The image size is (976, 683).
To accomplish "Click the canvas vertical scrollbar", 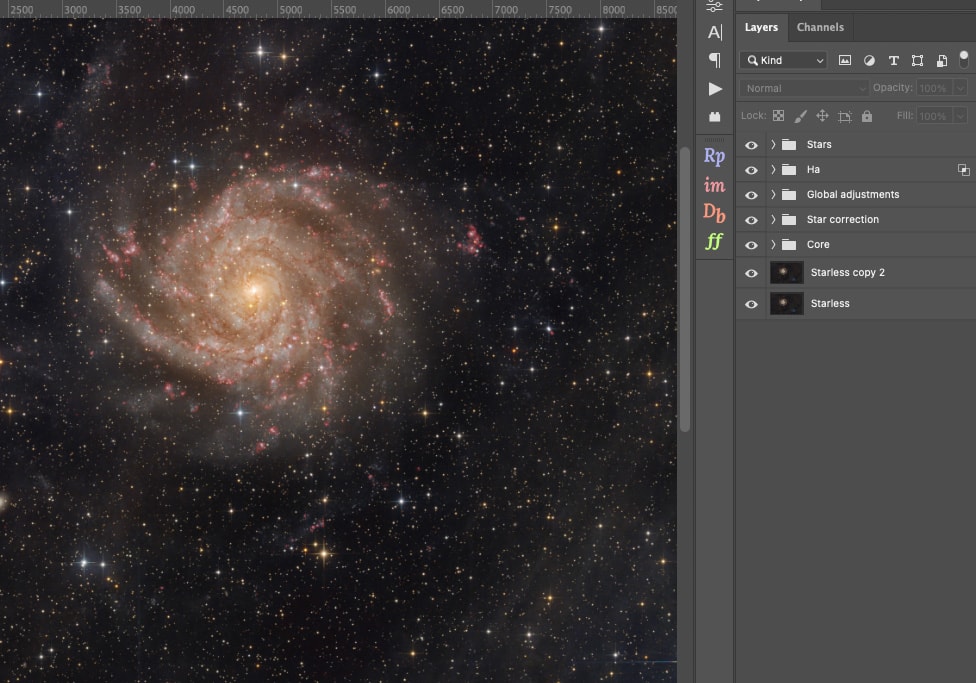I will click(x=685, y=290).
